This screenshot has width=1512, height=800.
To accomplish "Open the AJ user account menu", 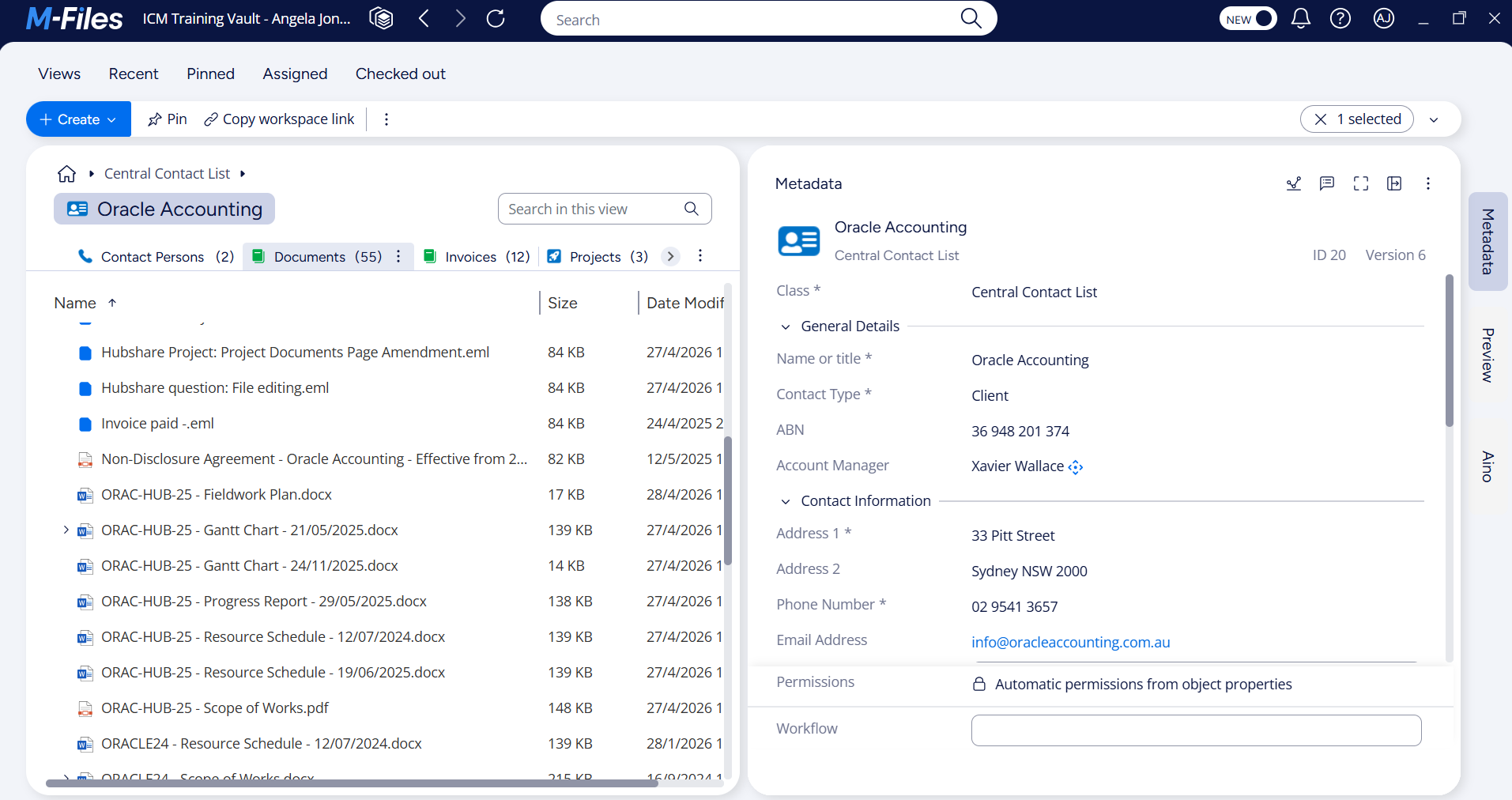I will [x=1383, y=18].
